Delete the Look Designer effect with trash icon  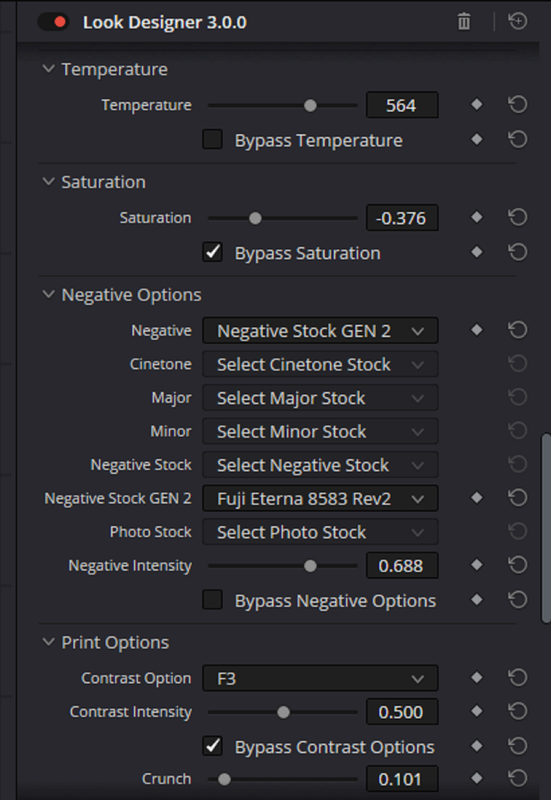pos(464,22)
